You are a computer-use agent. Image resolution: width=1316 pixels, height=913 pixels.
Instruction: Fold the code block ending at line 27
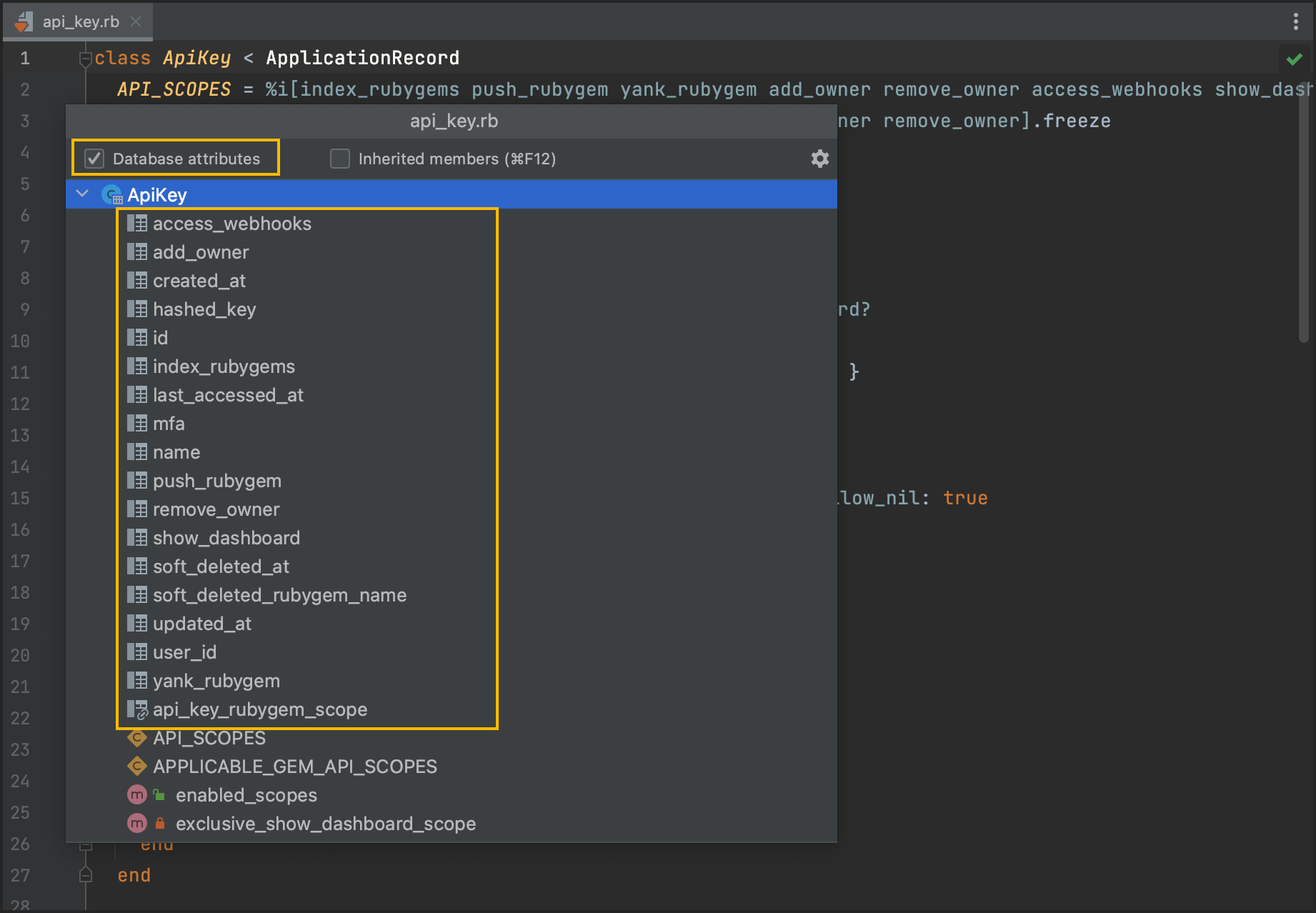click(85, 875)
